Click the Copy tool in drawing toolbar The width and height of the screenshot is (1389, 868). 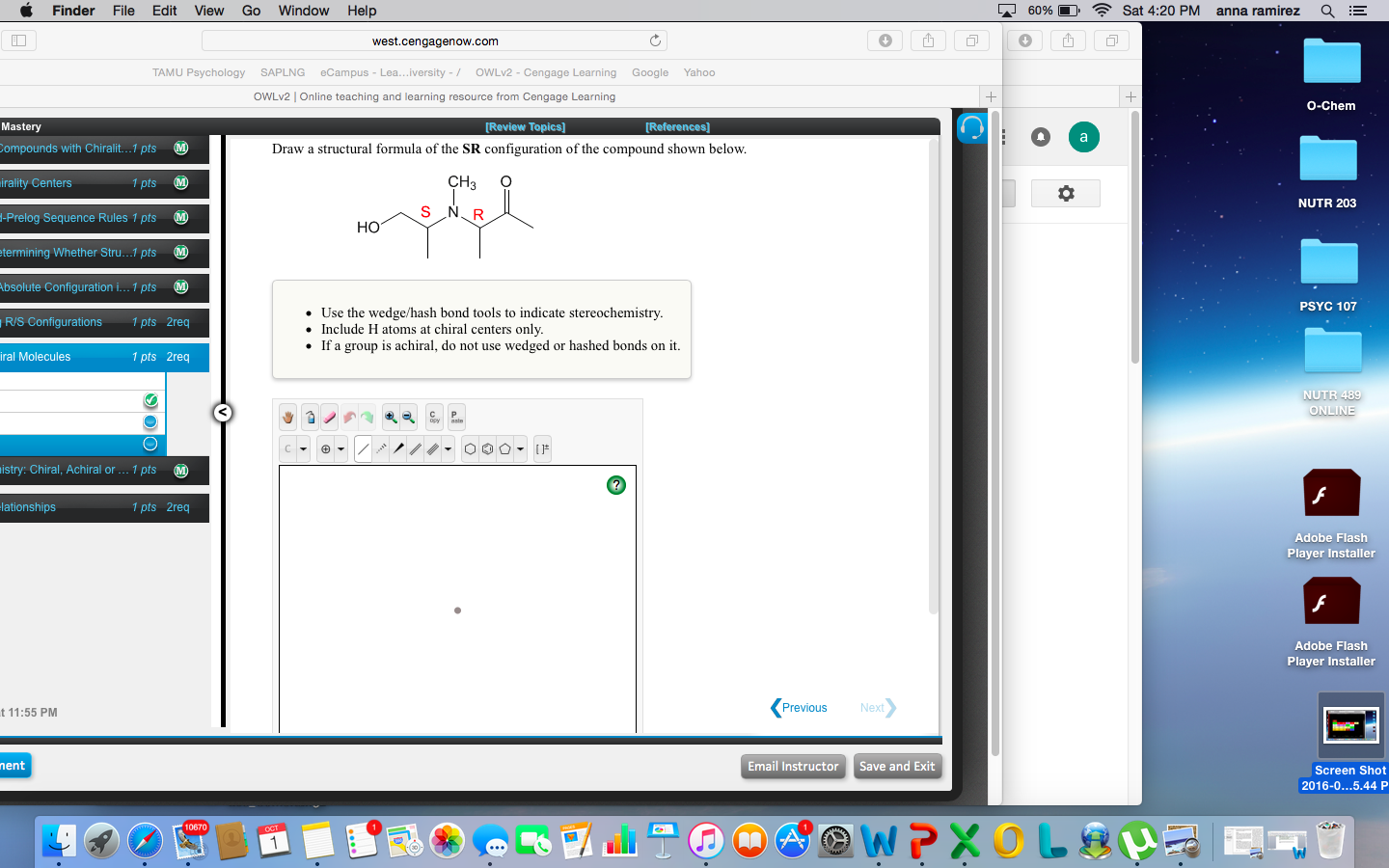tap(433, 417)
